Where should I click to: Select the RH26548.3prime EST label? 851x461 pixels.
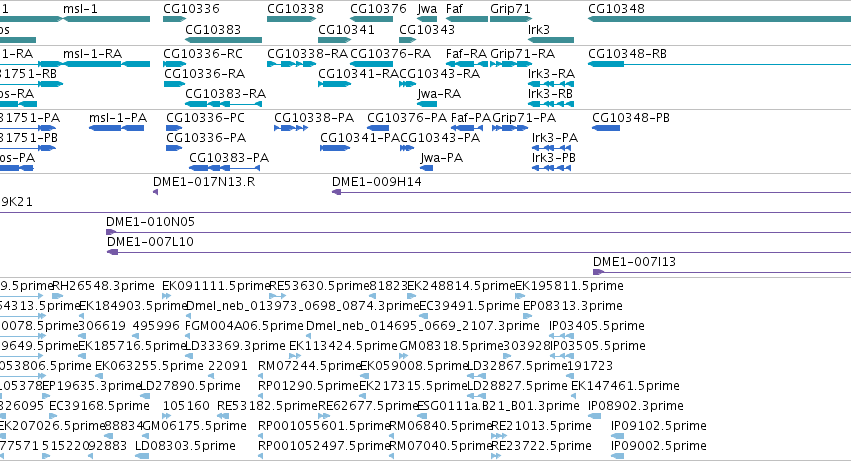pos(103,286)
